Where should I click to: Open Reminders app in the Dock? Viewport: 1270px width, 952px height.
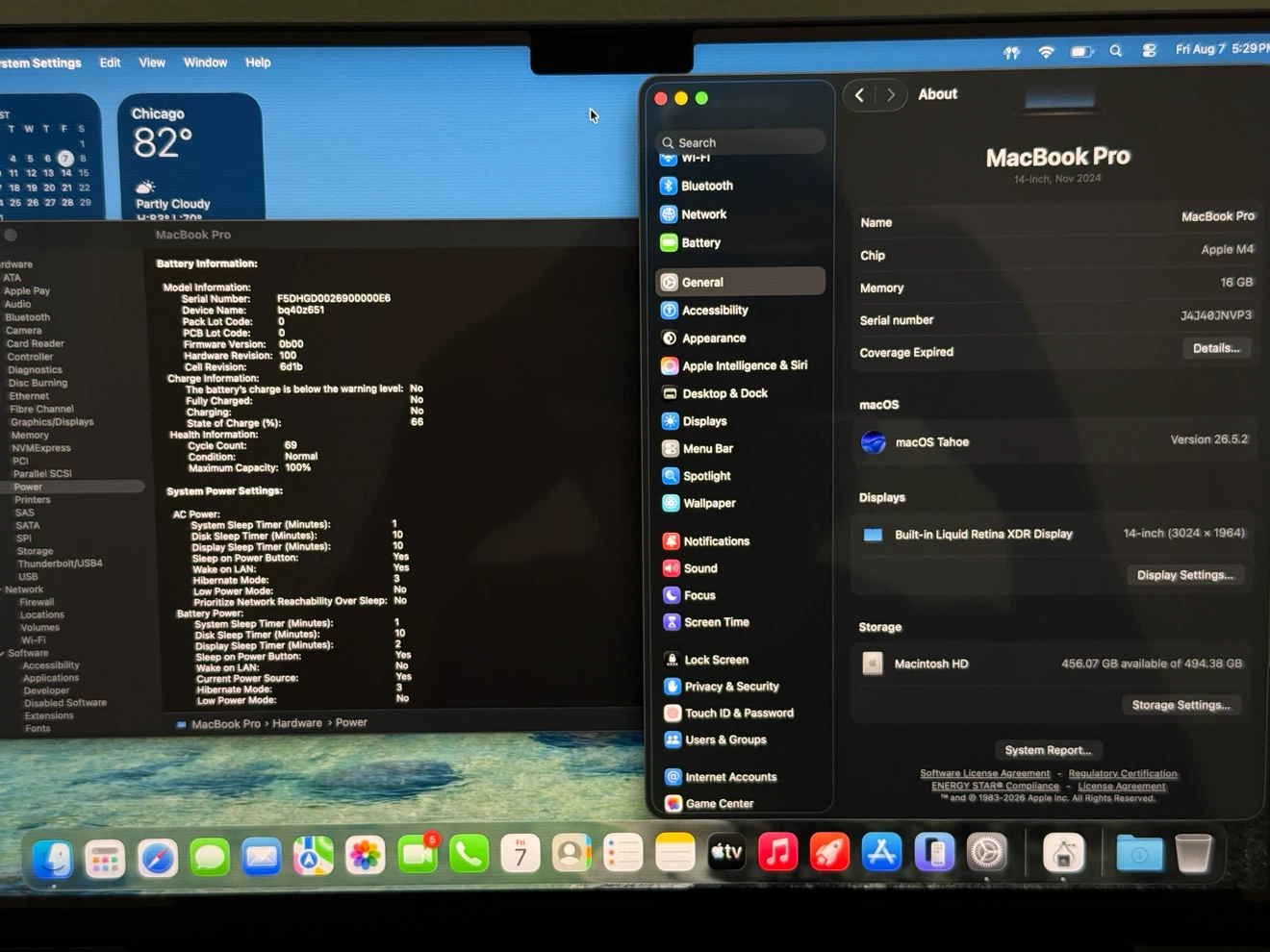point(623,853)
